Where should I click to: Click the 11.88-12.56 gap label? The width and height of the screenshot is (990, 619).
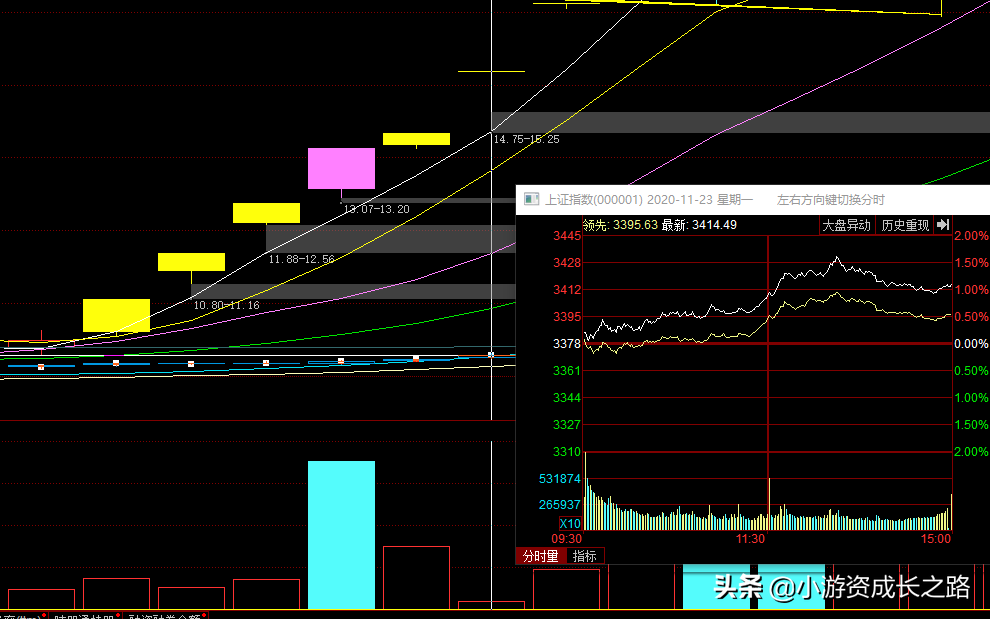tap(301, 260)
